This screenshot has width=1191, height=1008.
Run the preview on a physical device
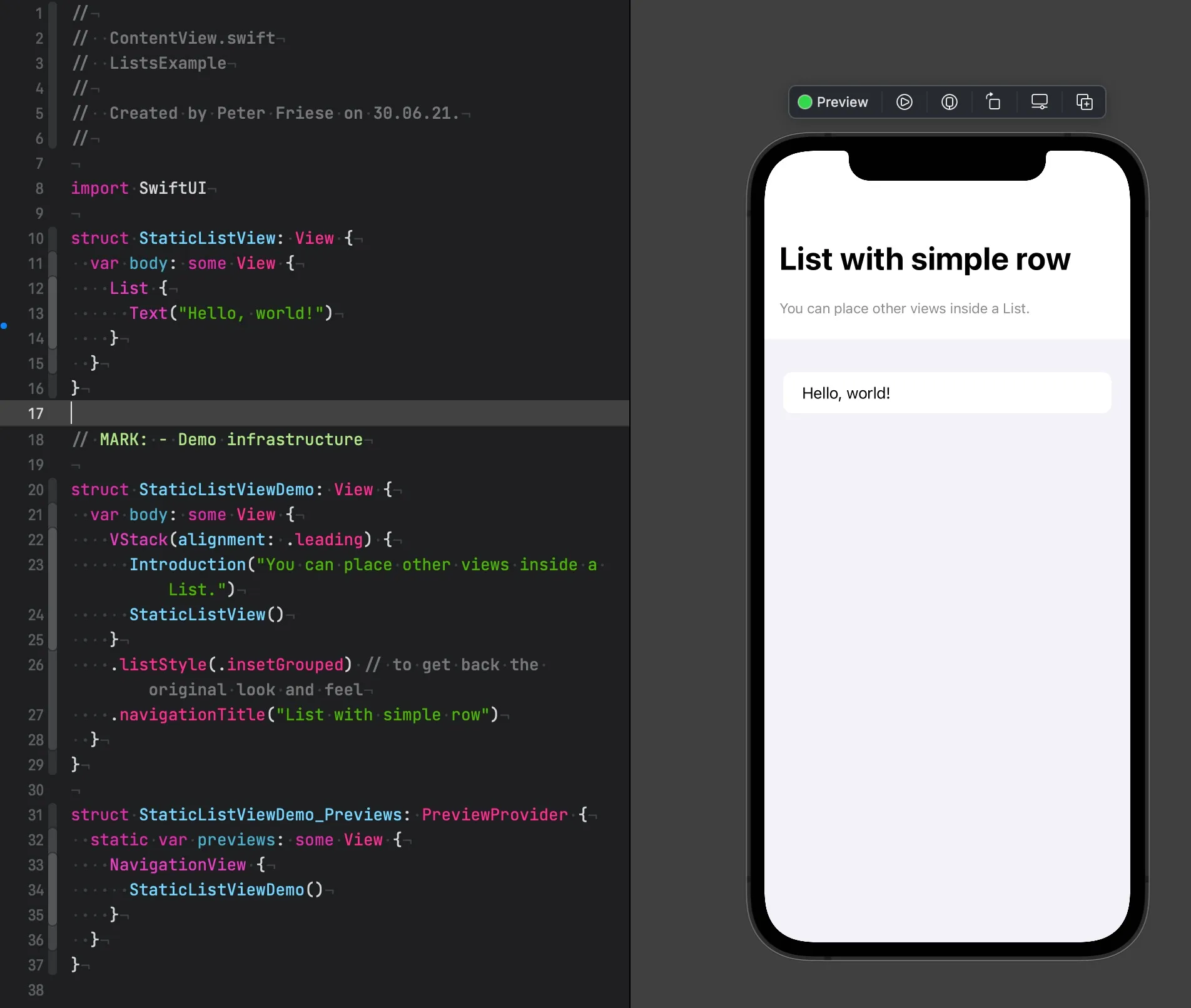click(949, 102)
